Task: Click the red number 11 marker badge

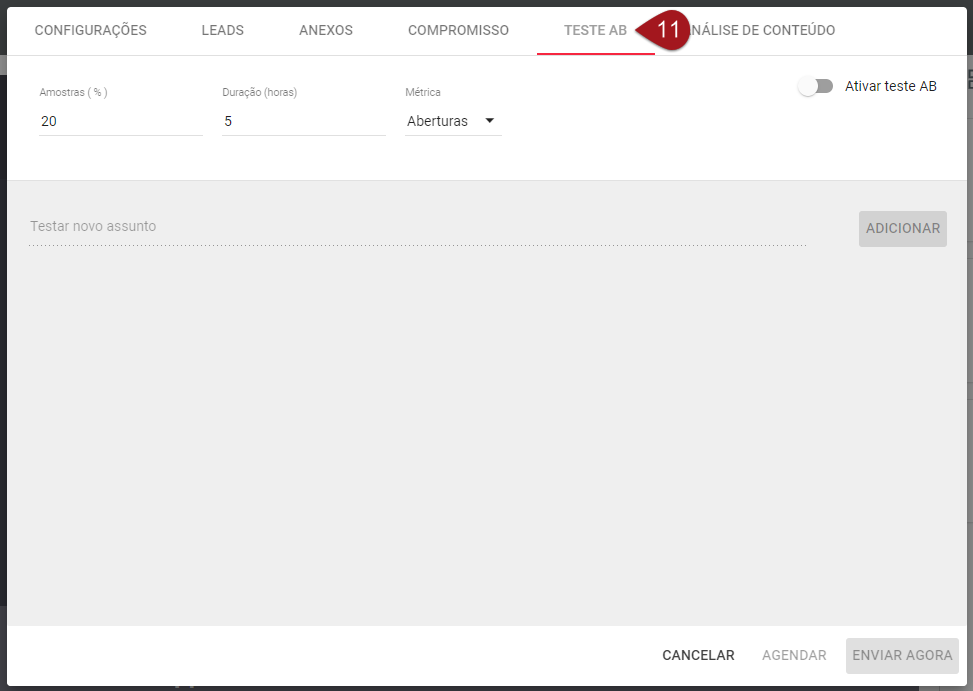Action: point(667,30)
